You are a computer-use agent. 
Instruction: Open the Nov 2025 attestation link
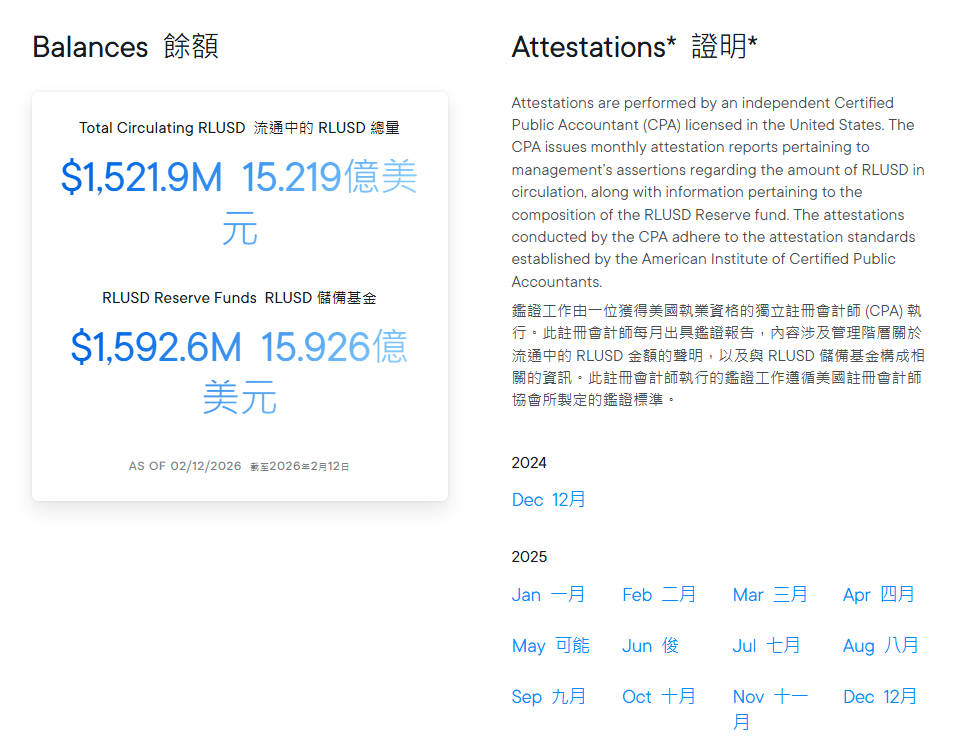point(770,698)
